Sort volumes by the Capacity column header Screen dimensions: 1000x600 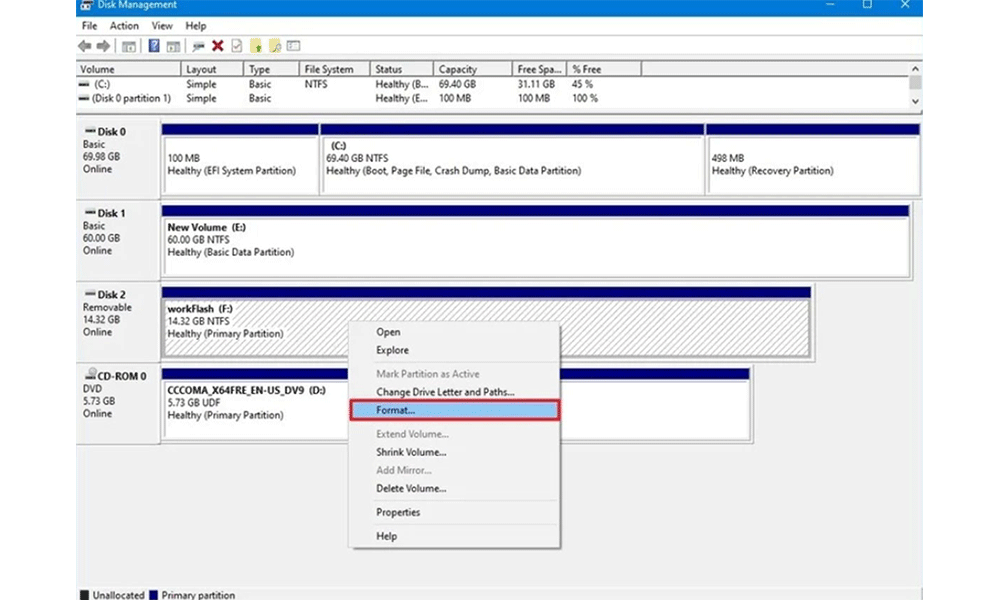pos(458,70)
